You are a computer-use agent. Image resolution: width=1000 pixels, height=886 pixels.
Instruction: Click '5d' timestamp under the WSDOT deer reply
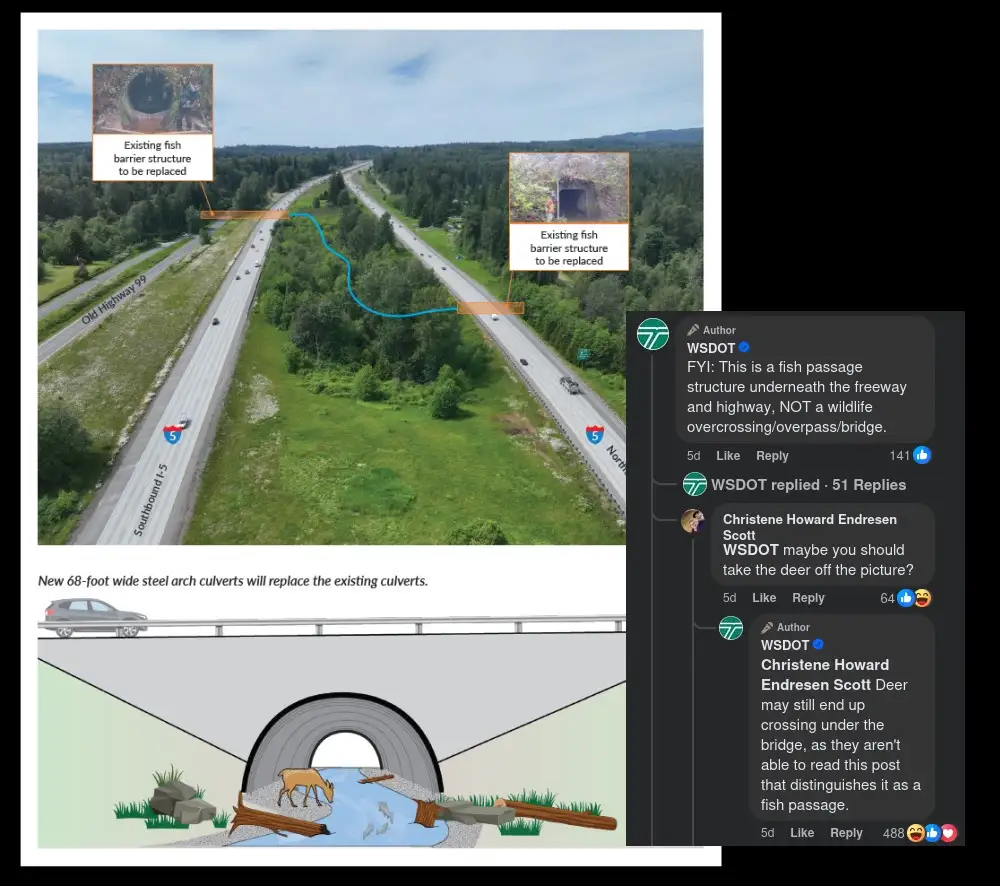click(x=767, y=832)
